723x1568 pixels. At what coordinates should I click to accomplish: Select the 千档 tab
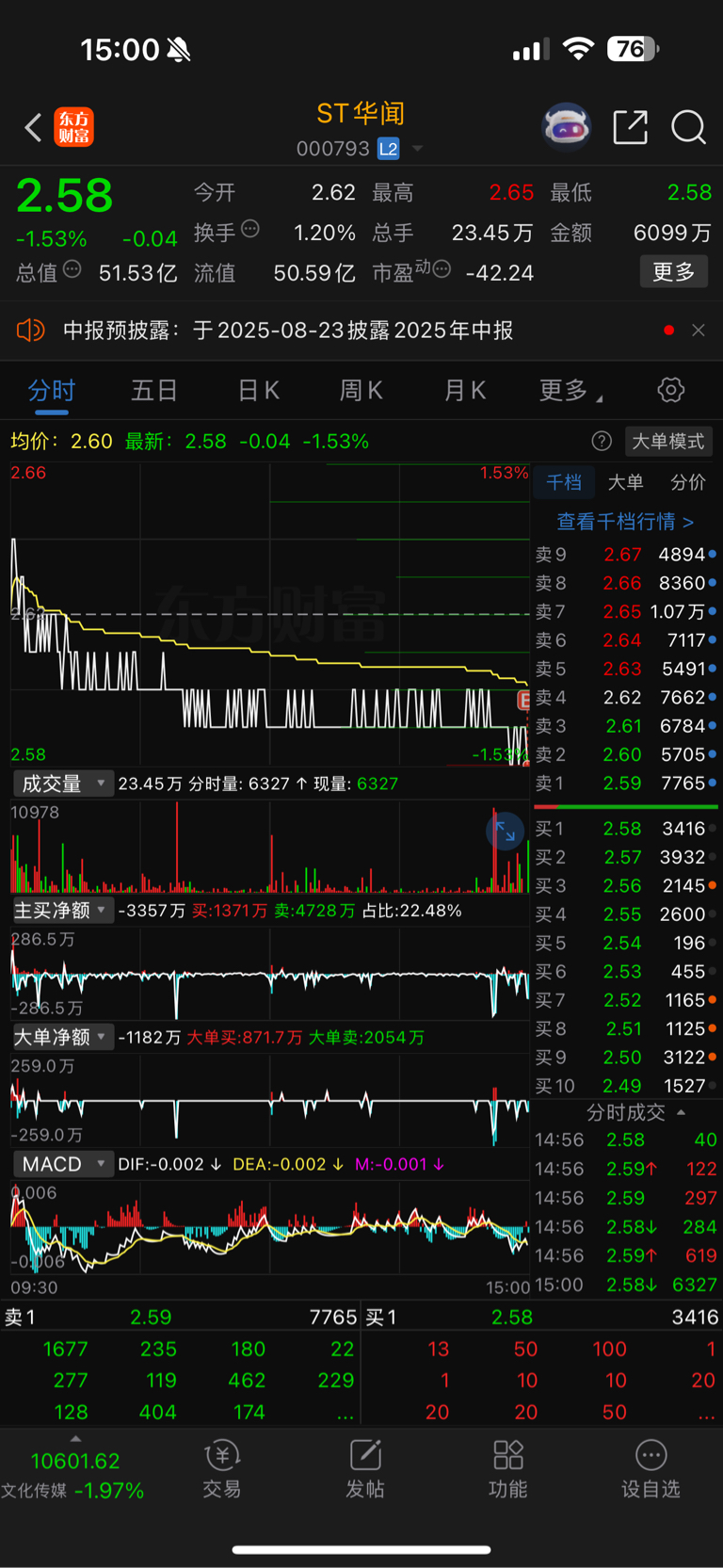(564, 482)
